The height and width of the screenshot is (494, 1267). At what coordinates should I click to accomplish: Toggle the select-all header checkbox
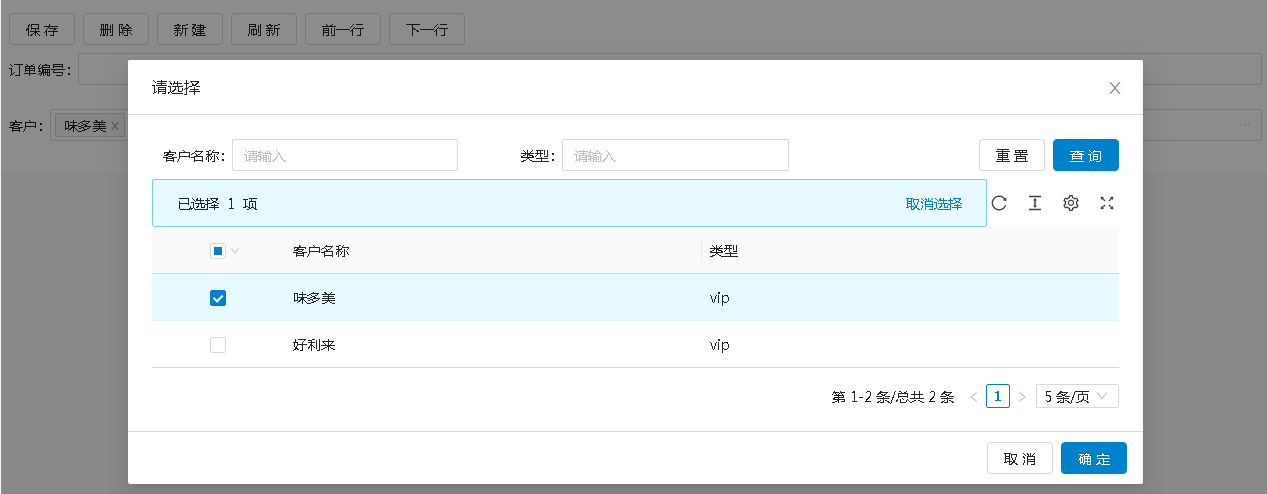[x=217, y=251]
